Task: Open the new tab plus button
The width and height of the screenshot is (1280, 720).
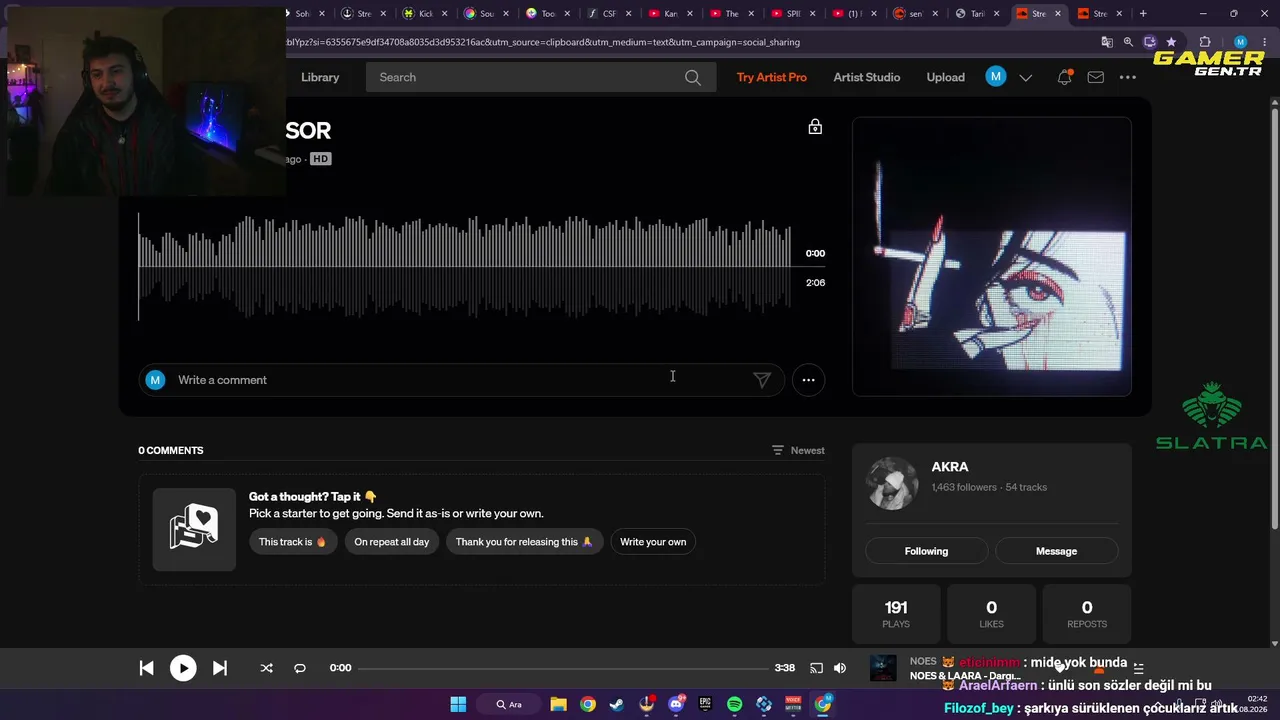Action: coord(1143,14)
